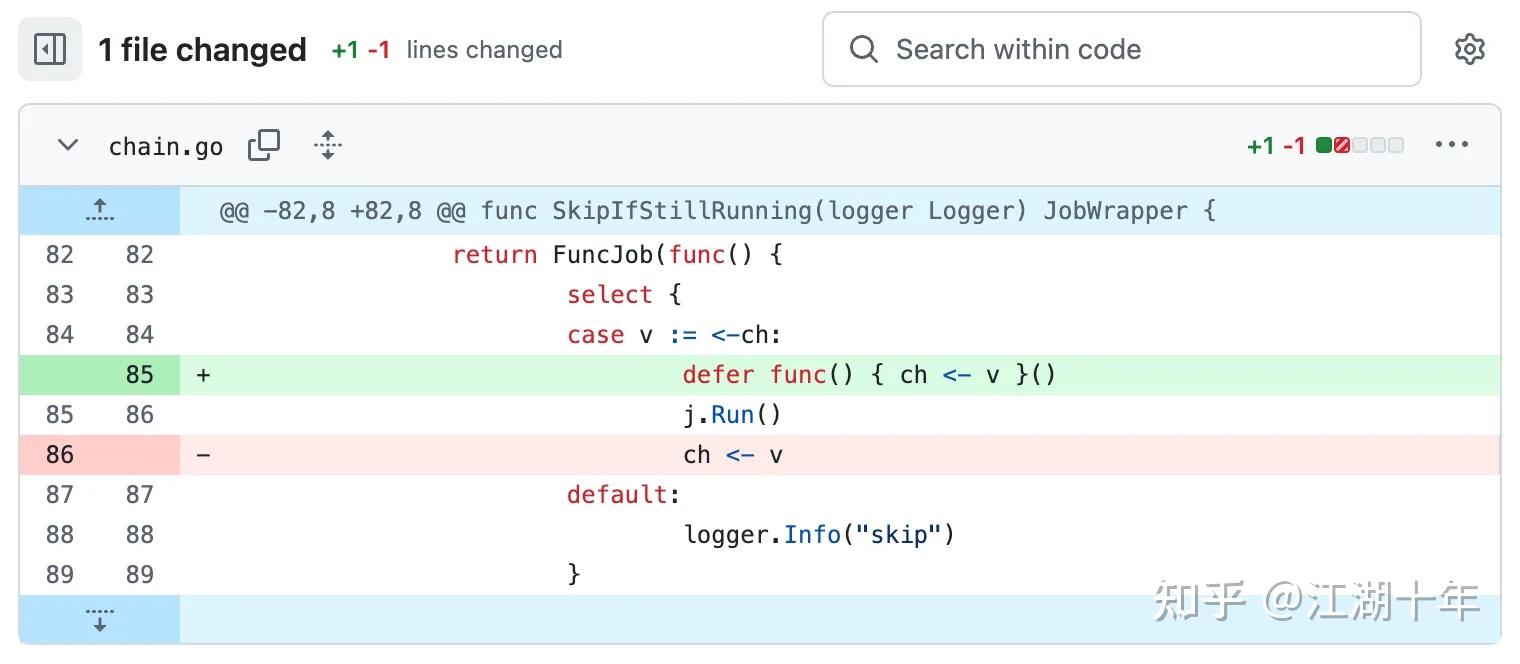
Task: Click the '1 file changed' heading
Action: pyautogui.click(x=202, y=49)
